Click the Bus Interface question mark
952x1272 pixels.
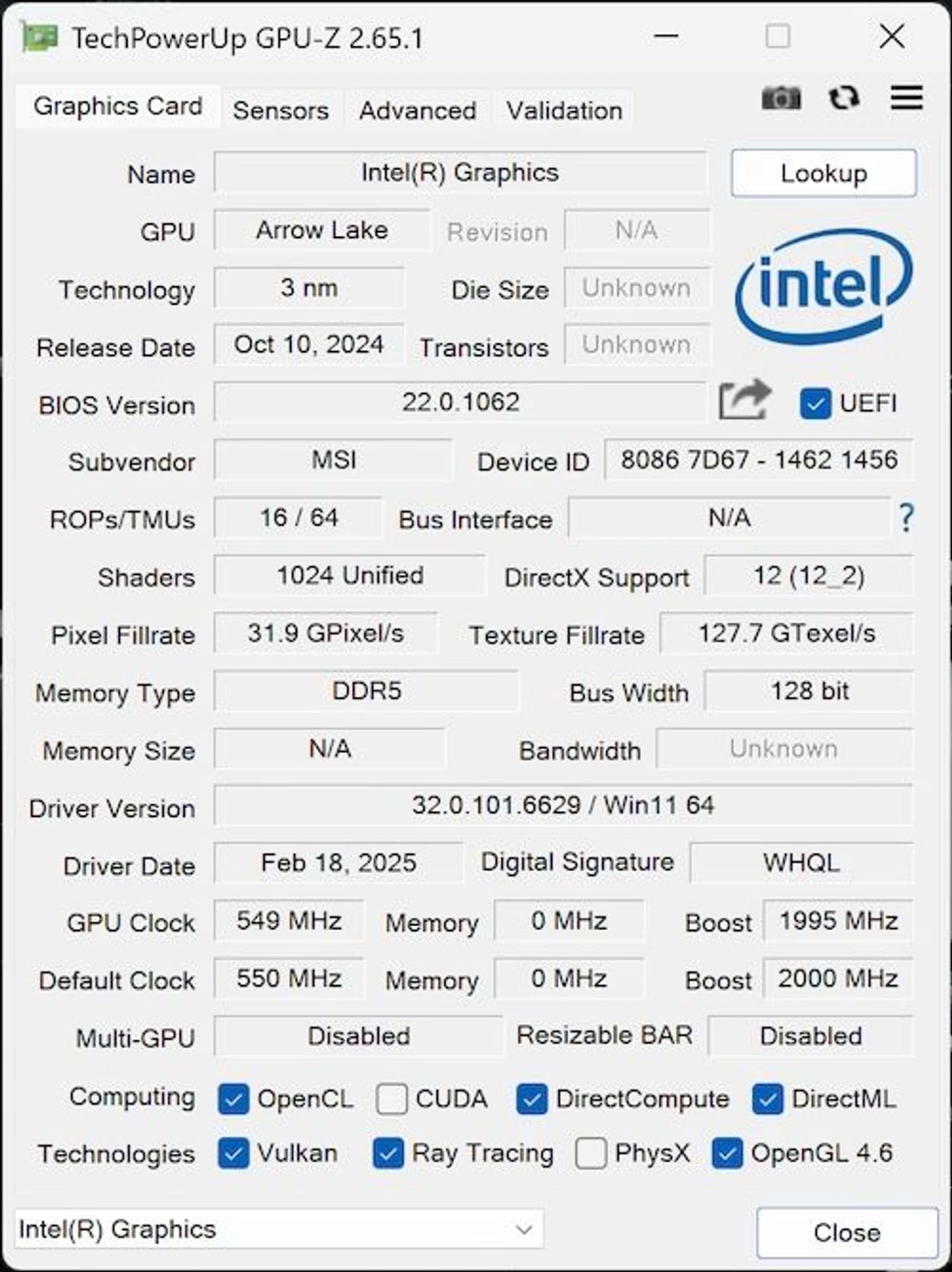point(906,517)
